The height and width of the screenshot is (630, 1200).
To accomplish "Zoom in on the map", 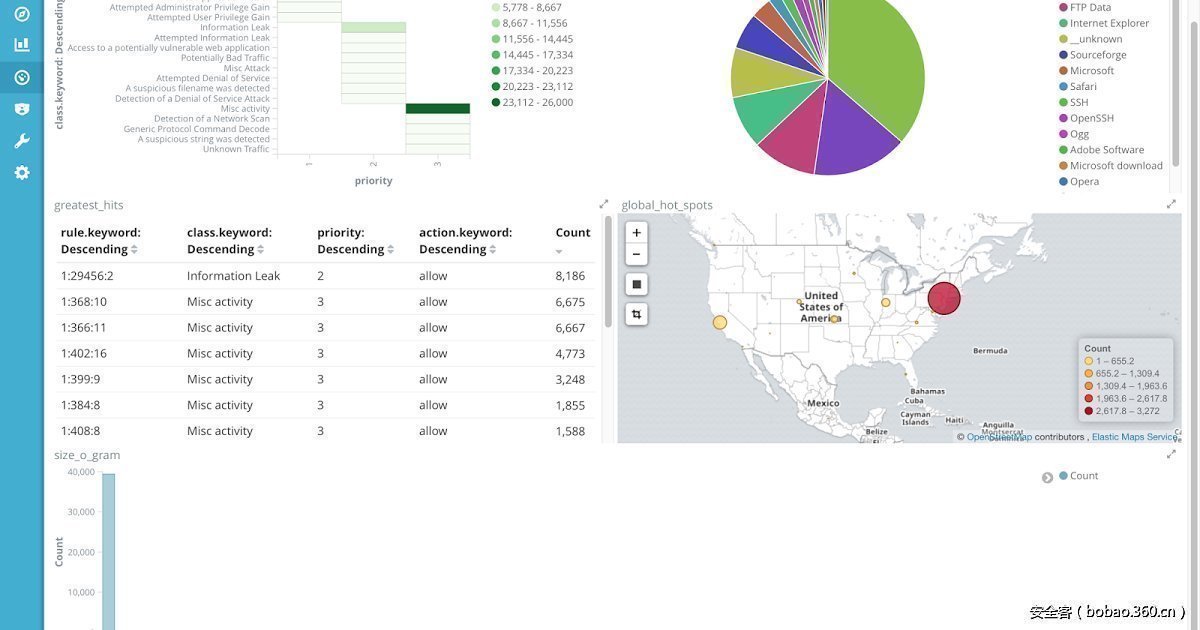I will coord(636,232).
